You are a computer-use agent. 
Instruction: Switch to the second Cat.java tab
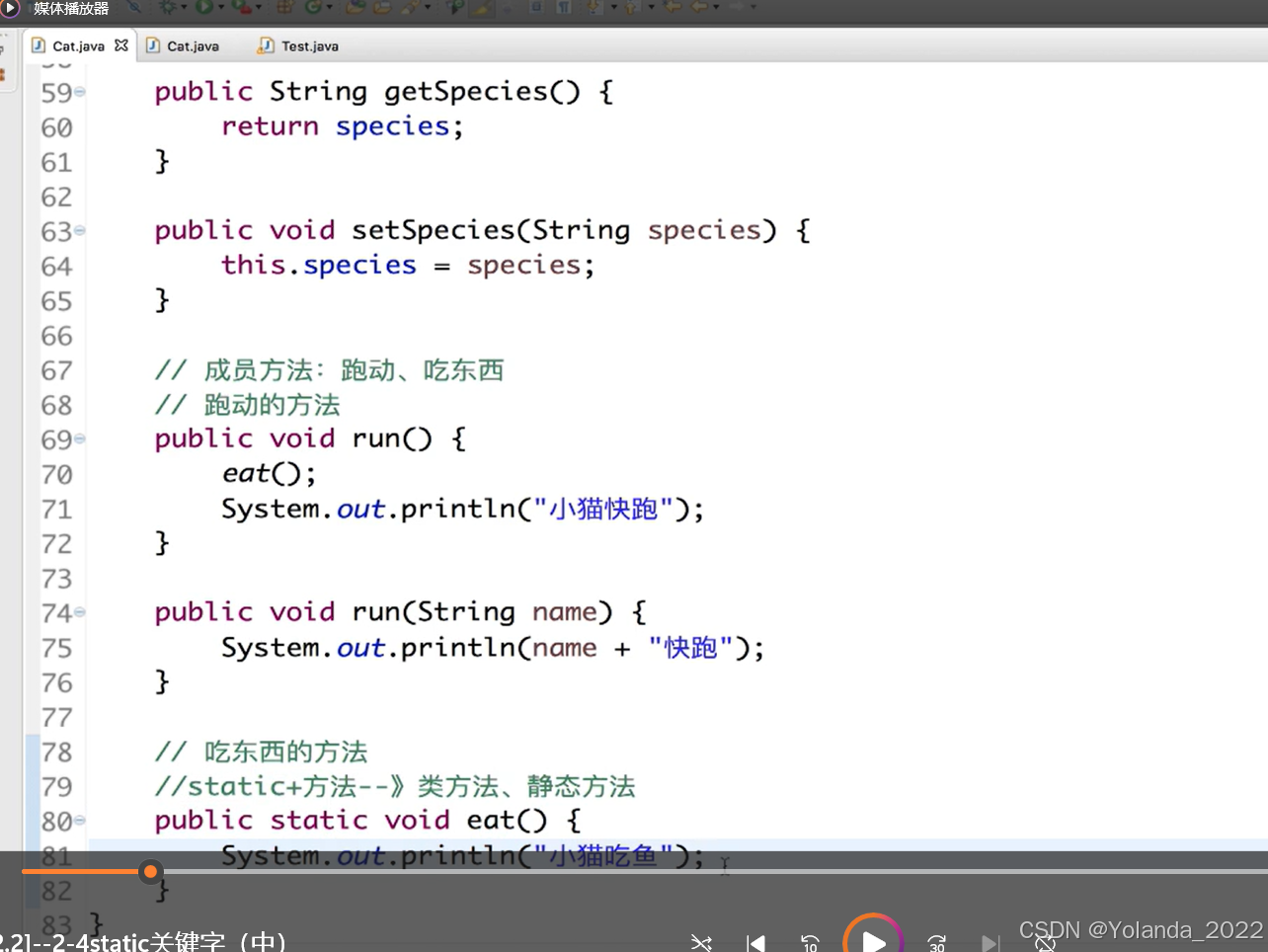pos(183,45)
